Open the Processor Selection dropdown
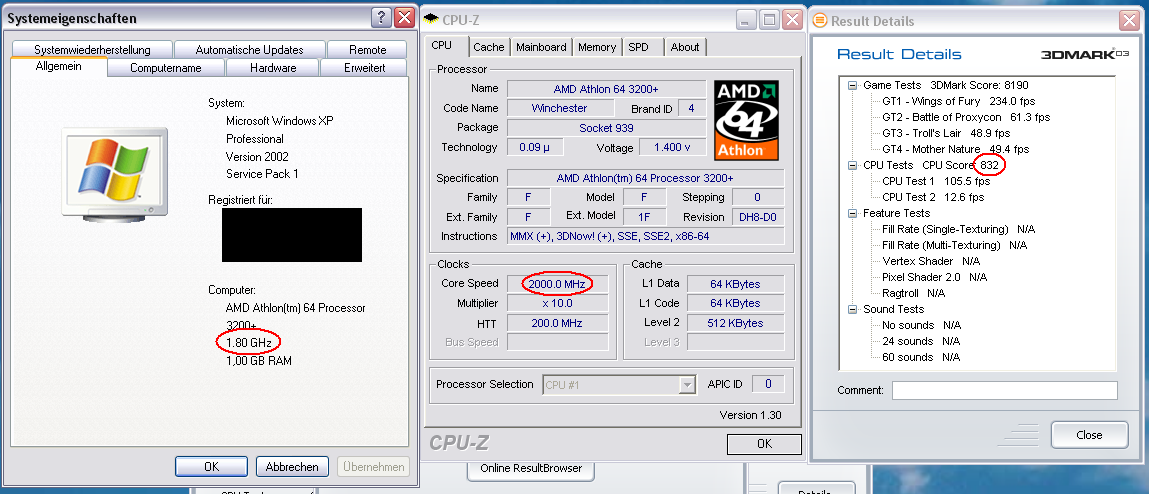 pos(687,385)
